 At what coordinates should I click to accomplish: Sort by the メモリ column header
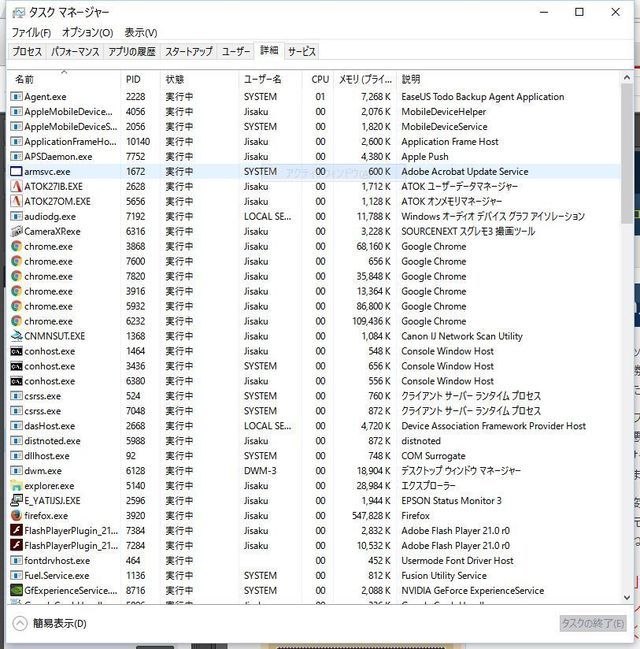(x=365, y=79)
